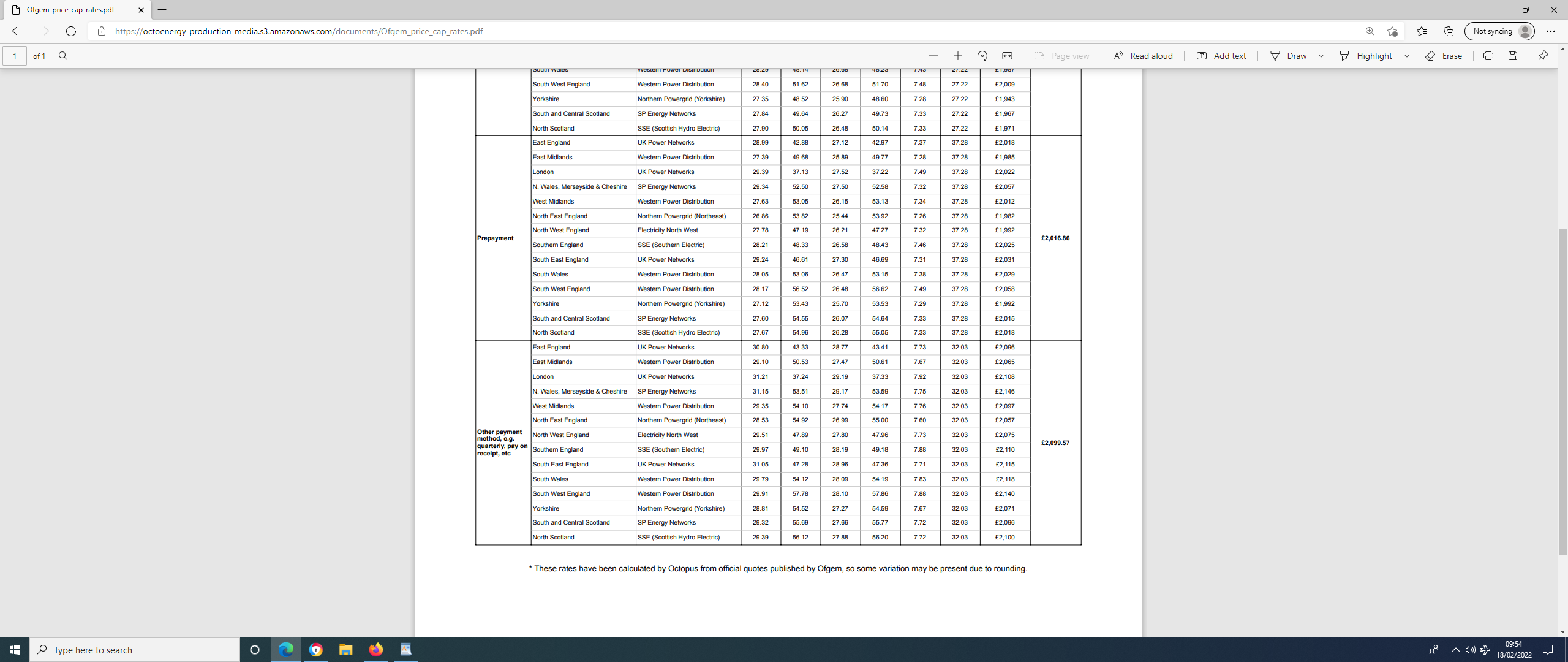The height and width of the screenshot is (662, 1568).
Task: Refresh the PDF page
Action: (71, 31)
